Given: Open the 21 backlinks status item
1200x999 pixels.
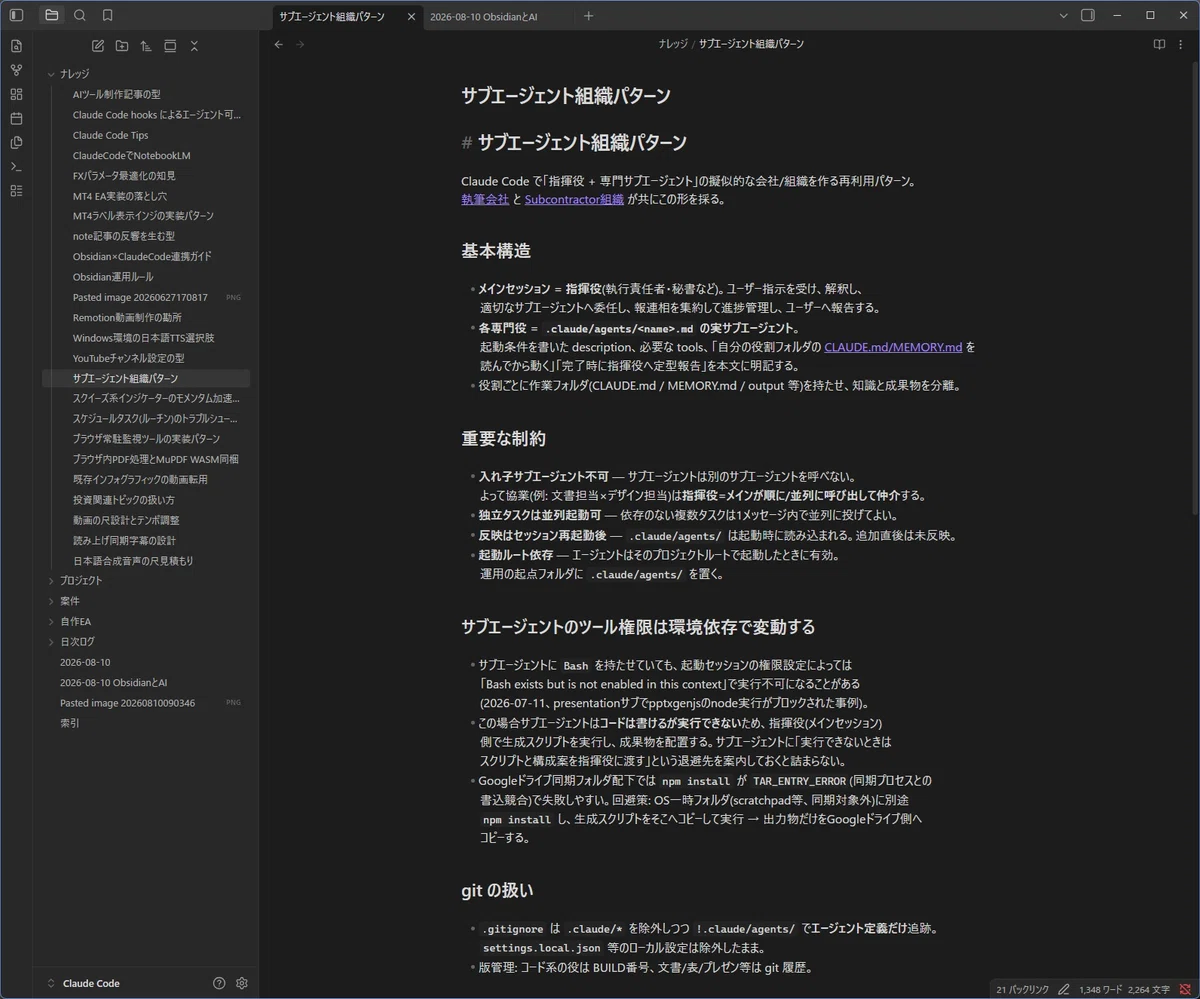Looking at the screenshot, I should pyautogui.click(x=1022, y=989).
